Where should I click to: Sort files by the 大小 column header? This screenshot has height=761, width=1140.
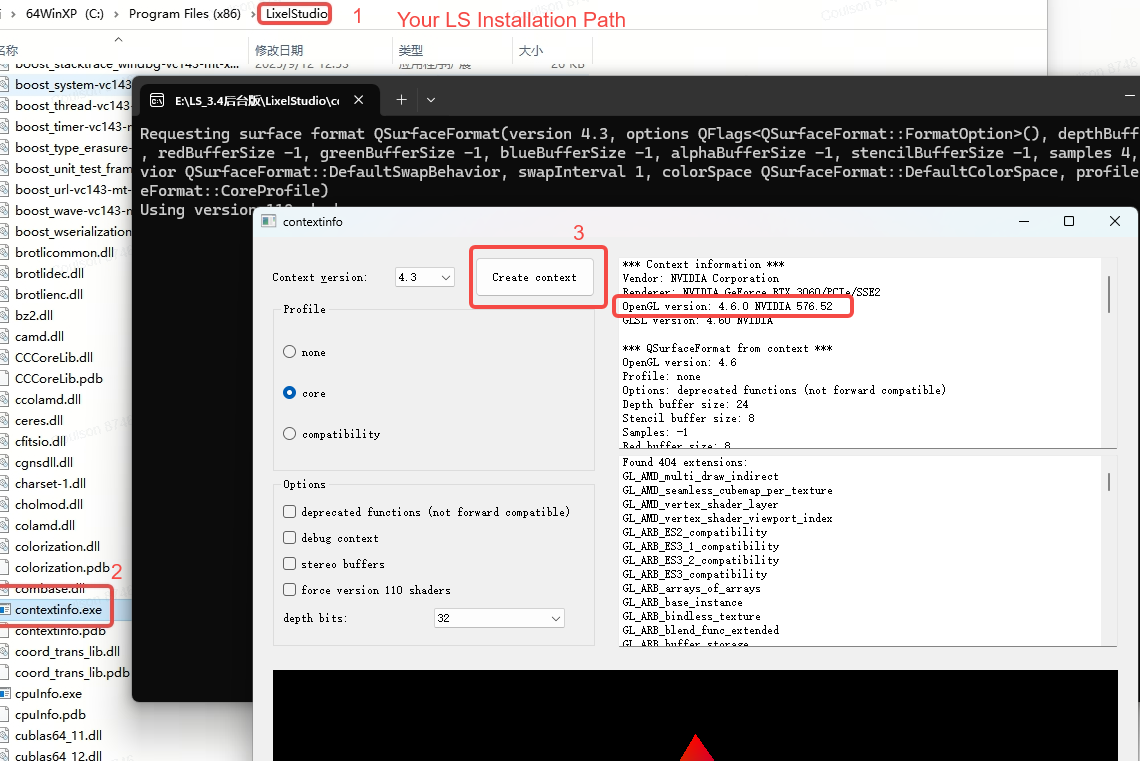(x=531, y=50)
